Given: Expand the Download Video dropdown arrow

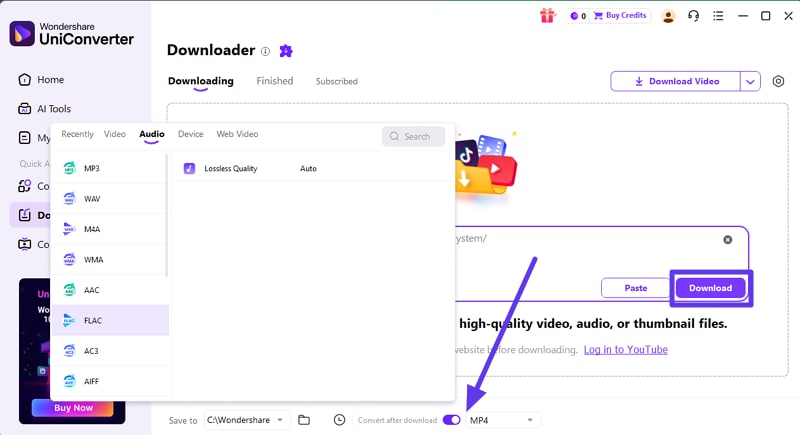Looking at the screenshot, I should tap(750, 81).
